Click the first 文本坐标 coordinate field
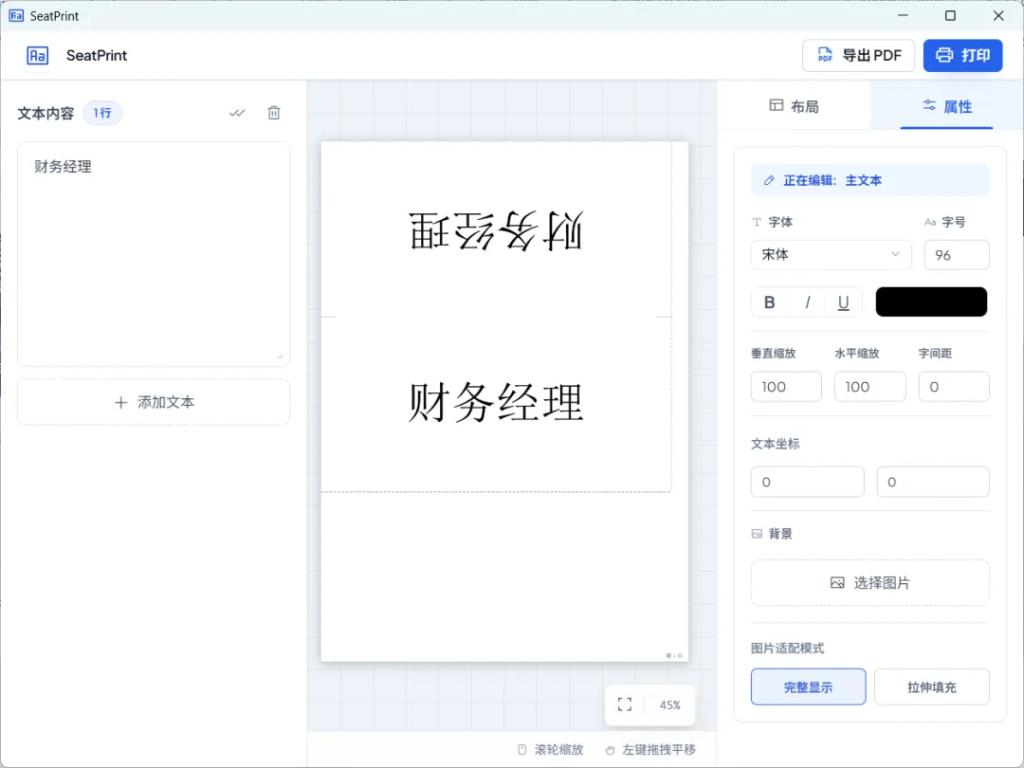The height and width of the screenshot is (768, 1024). click(x=807, y=482)
